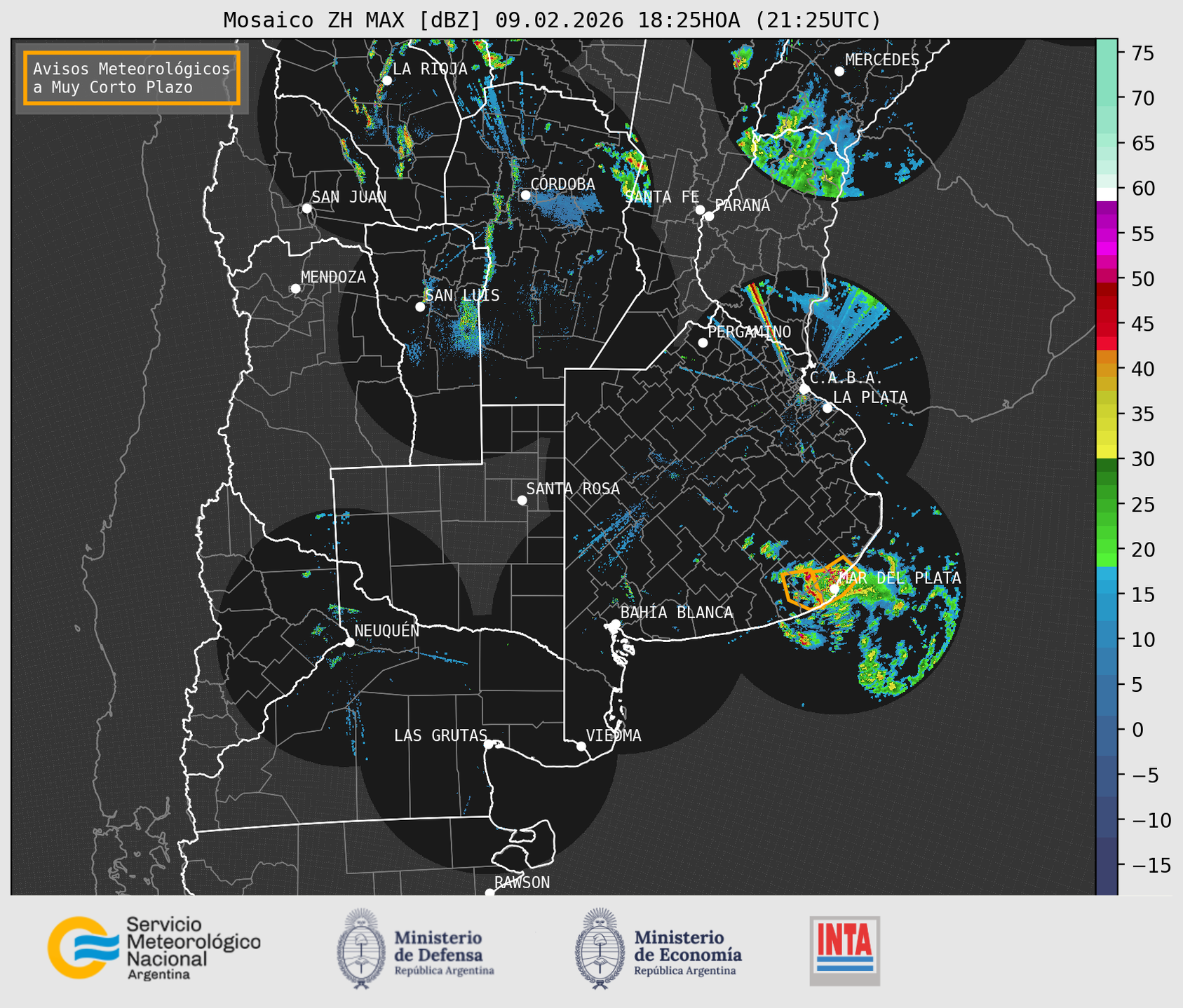1183x1008 pixels.
Task: Click the C.A.B.A. city marker dot
Action: (804, 389)
